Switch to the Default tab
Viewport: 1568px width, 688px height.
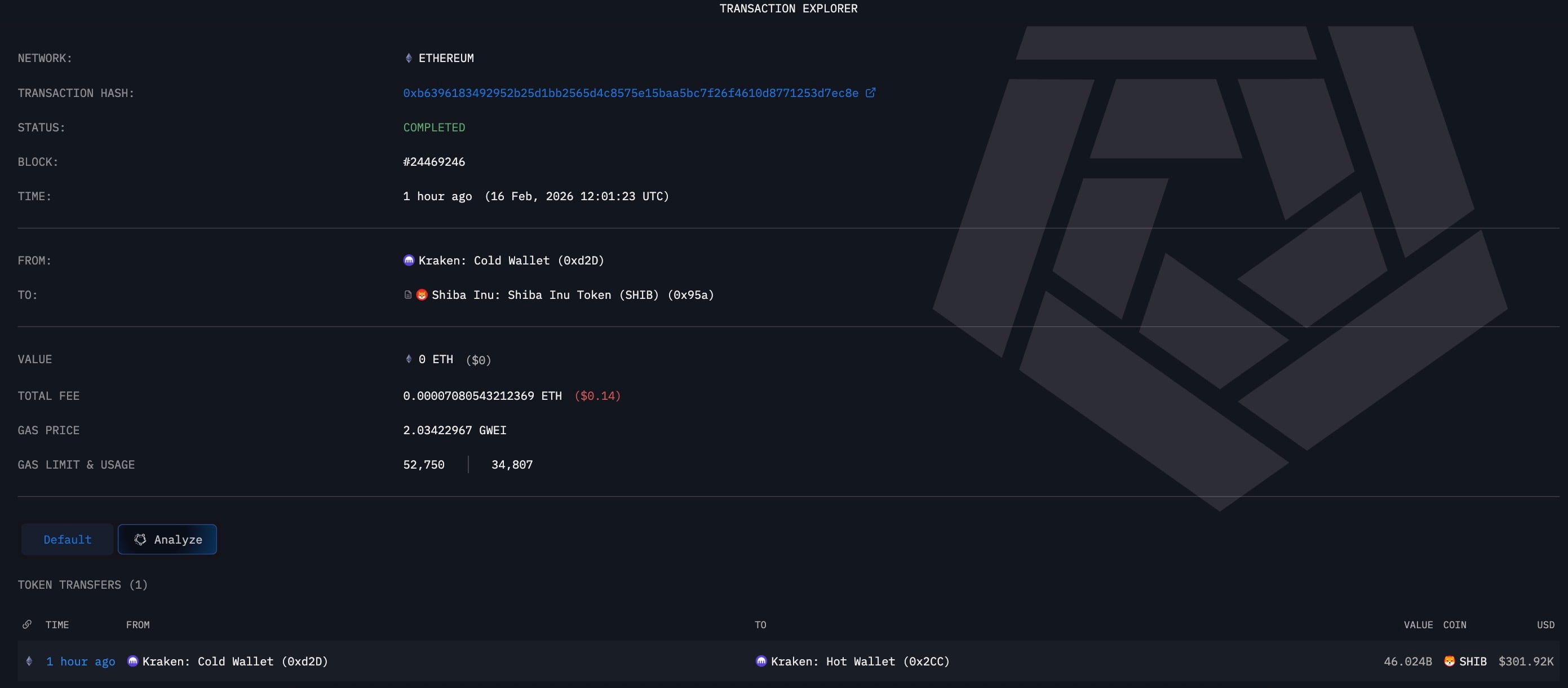[68, 540]
